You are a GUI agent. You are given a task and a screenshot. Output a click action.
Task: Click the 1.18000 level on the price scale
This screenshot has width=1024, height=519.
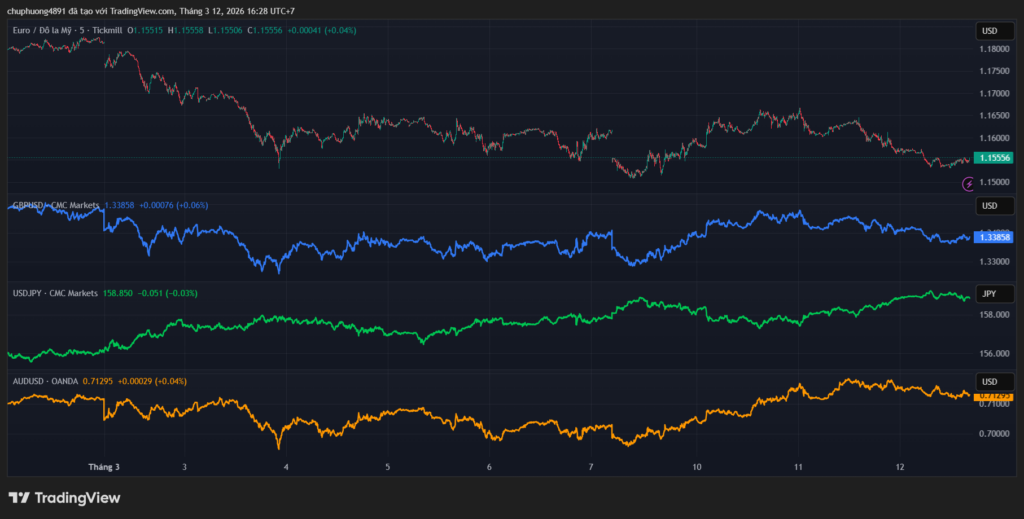993,49
